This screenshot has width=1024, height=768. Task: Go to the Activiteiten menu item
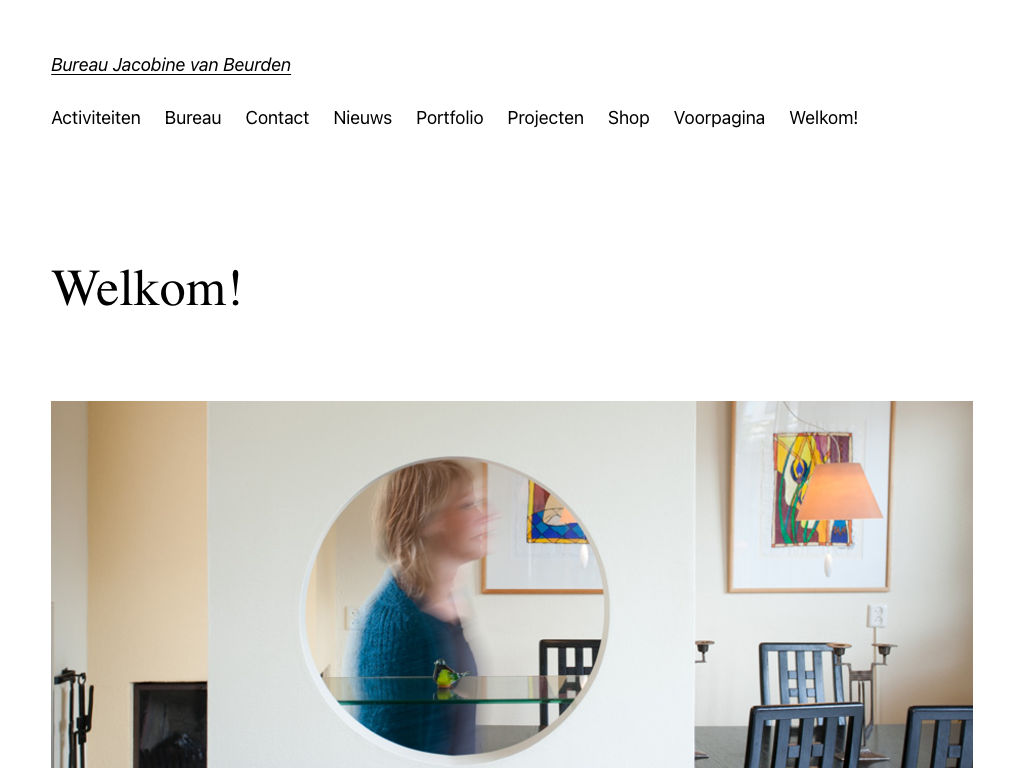(96, 118)
